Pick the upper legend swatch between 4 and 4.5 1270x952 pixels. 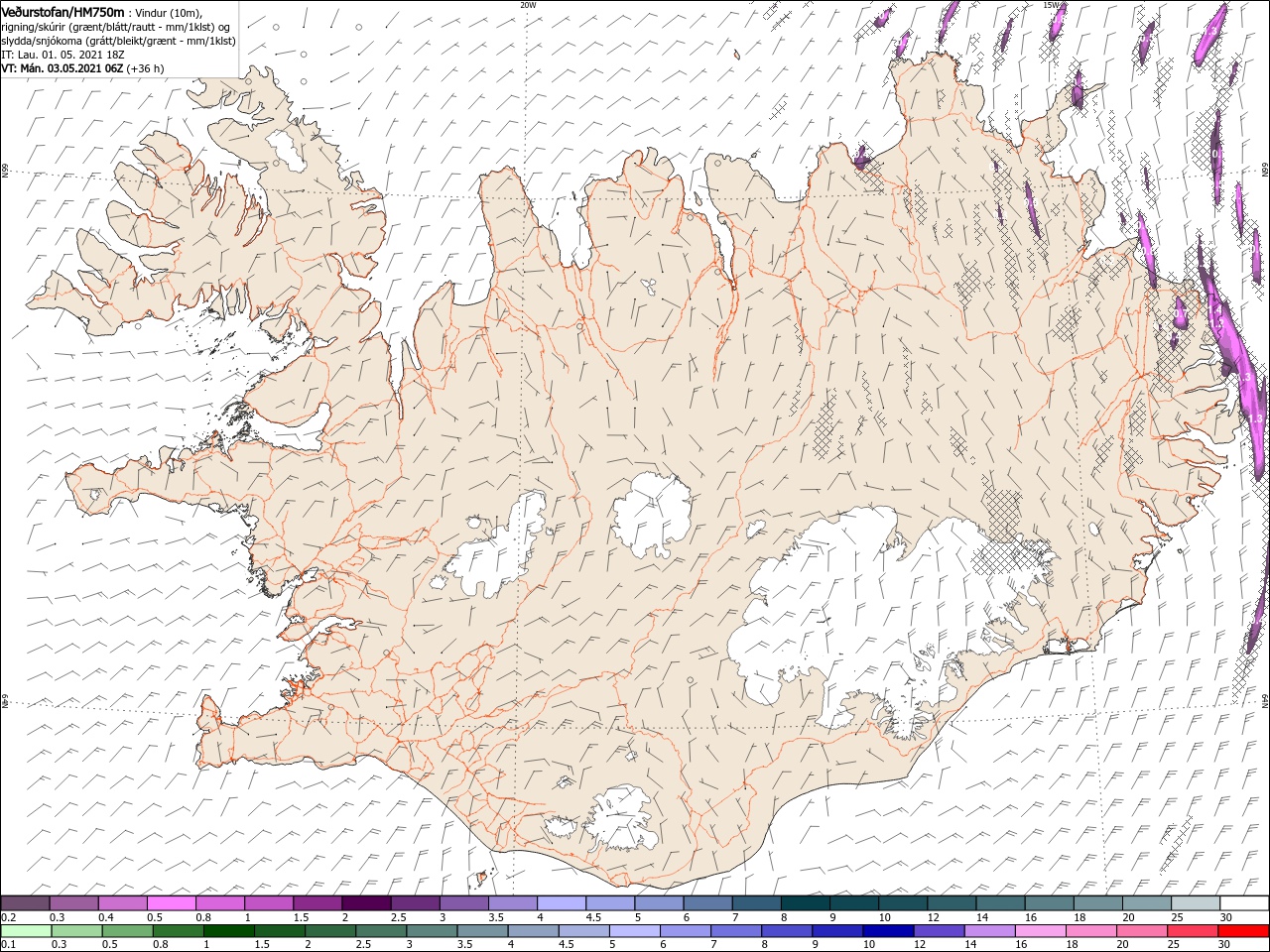[562, 903]
